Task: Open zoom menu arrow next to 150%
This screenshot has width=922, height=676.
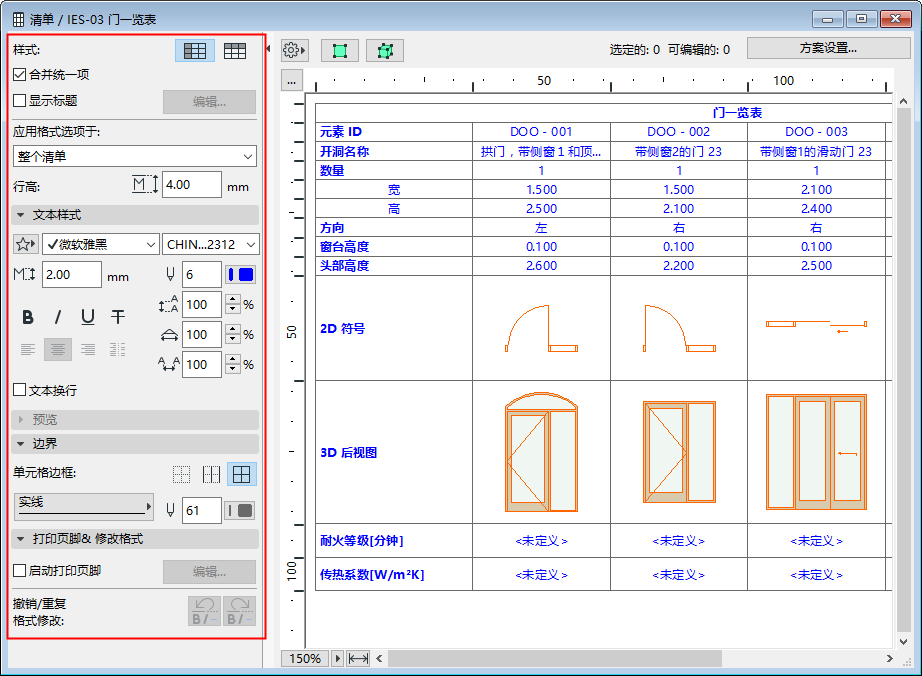Action: point(338,658)
